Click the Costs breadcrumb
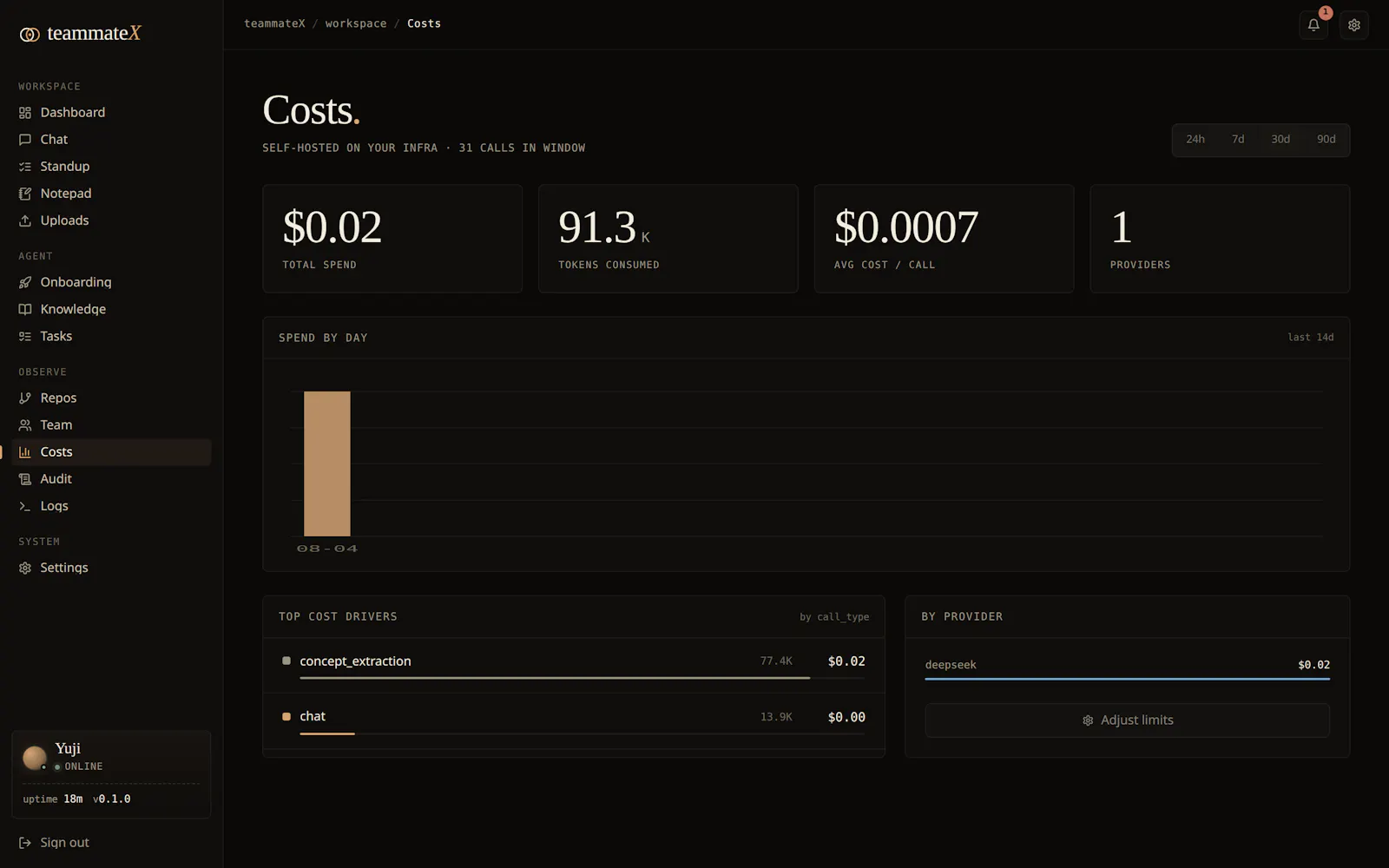Screen dimensions: 1389x868 [x=424, y=23]
